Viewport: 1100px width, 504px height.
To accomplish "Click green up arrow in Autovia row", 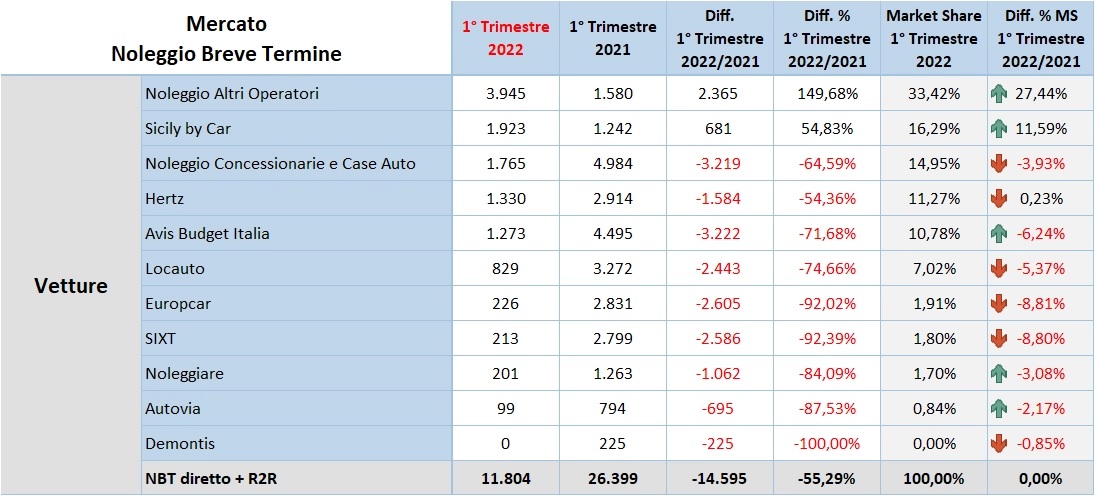I will [x=1000, y=409].
